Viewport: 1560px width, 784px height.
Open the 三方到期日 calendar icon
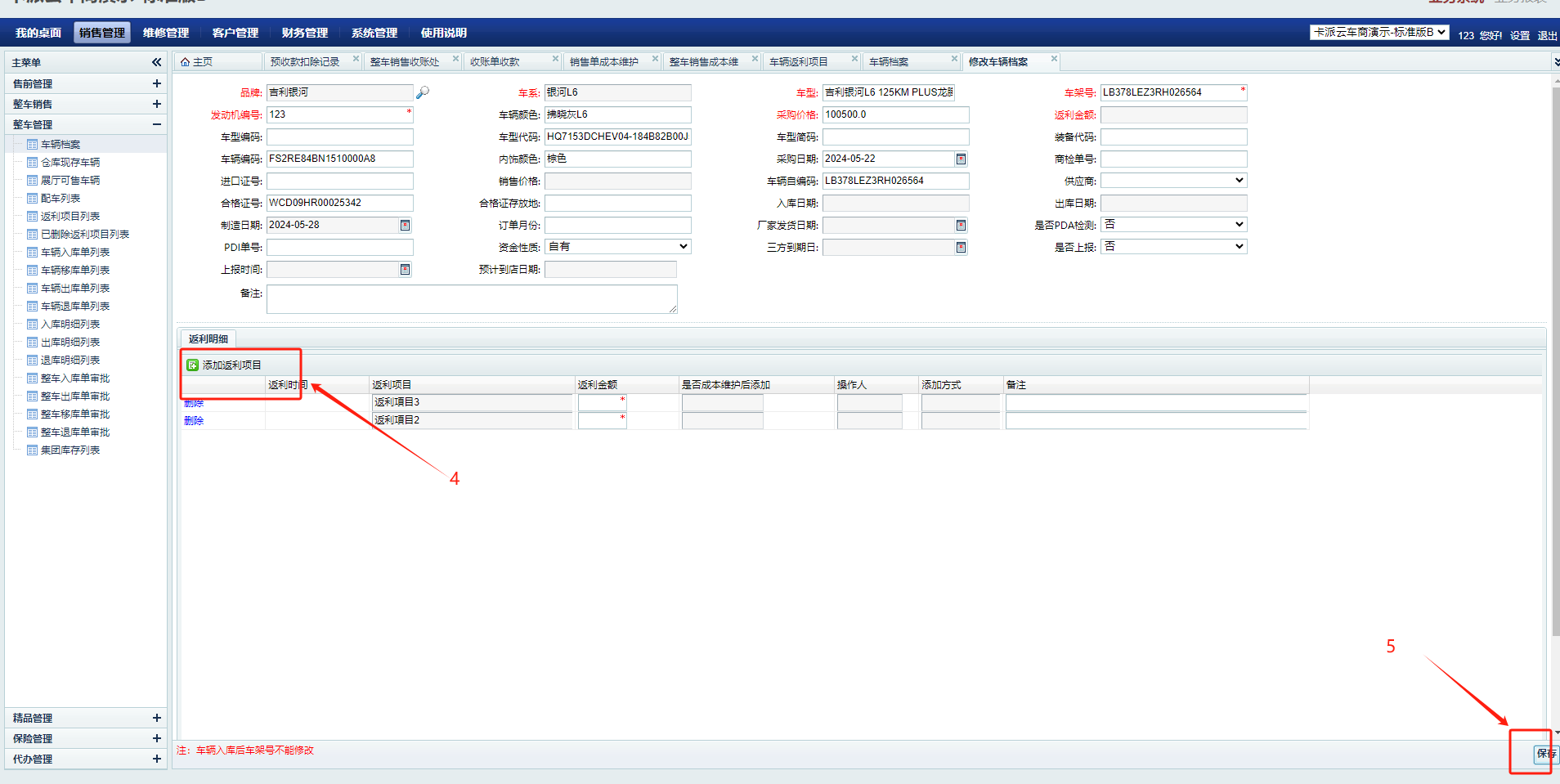961,248
